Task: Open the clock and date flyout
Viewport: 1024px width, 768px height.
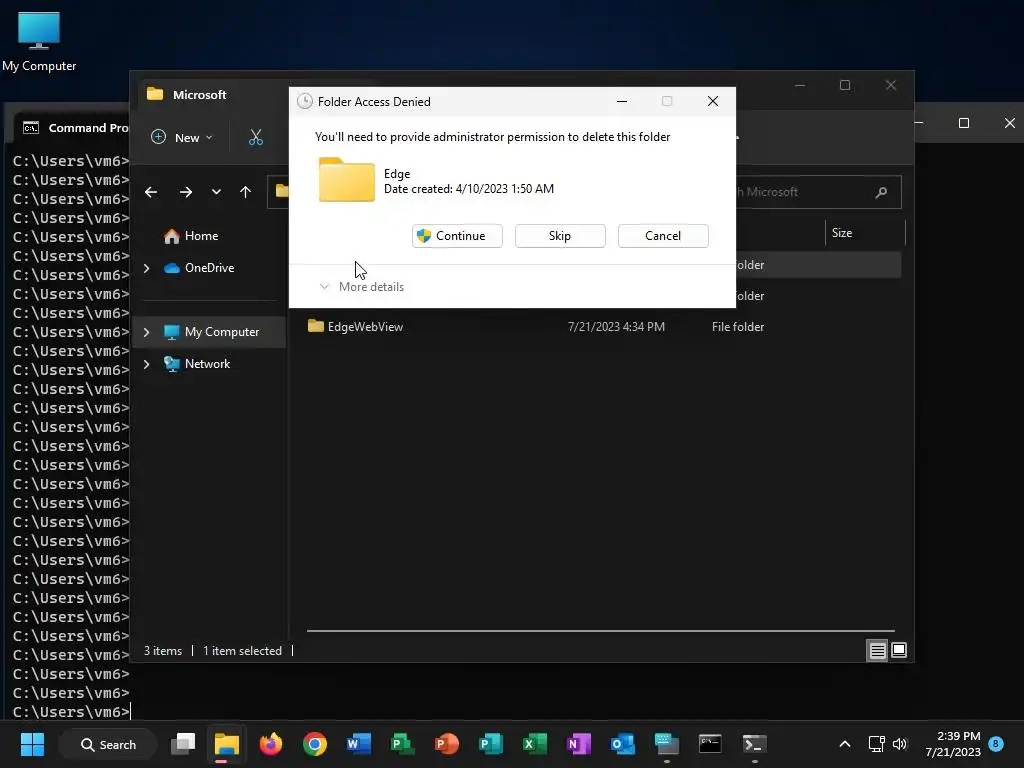Action: (x=953, y=744)
